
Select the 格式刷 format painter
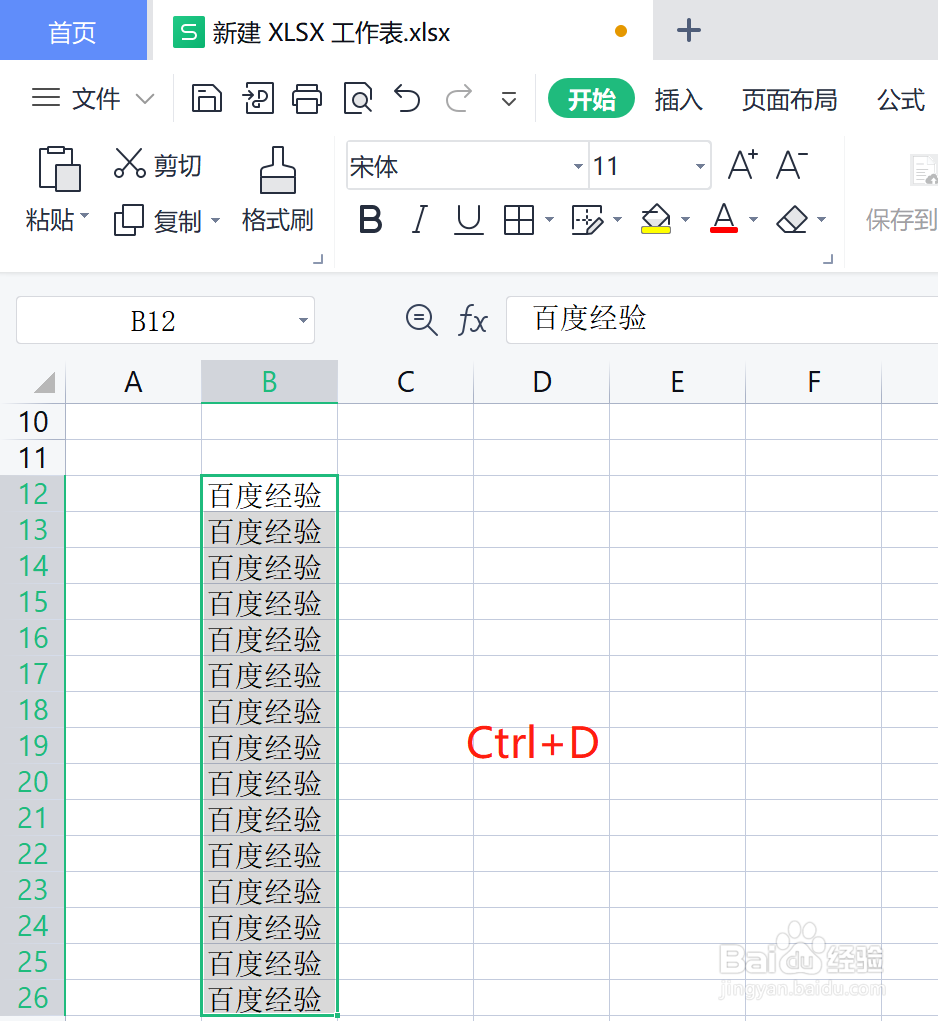(x=277, y=189)
